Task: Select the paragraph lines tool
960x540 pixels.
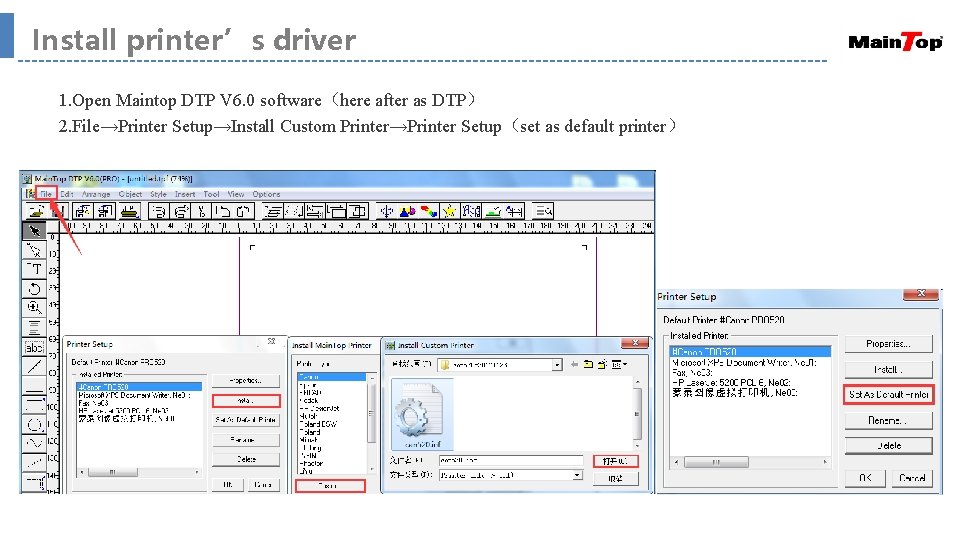Action: tap(34, 327)
